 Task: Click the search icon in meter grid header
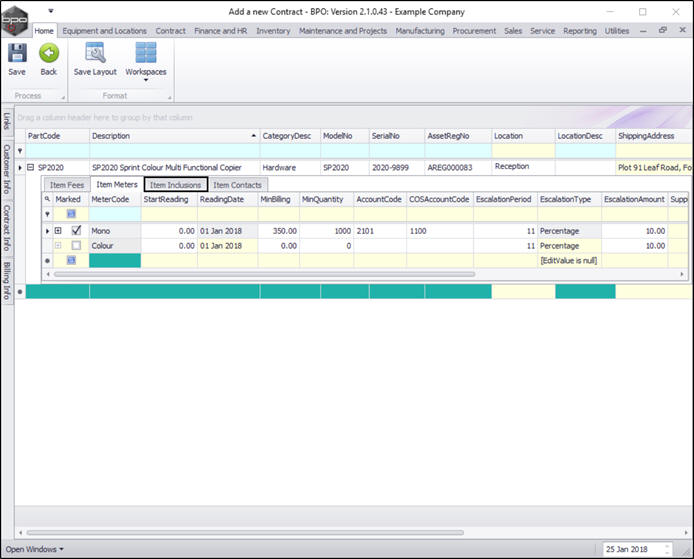tap(47, 200)
